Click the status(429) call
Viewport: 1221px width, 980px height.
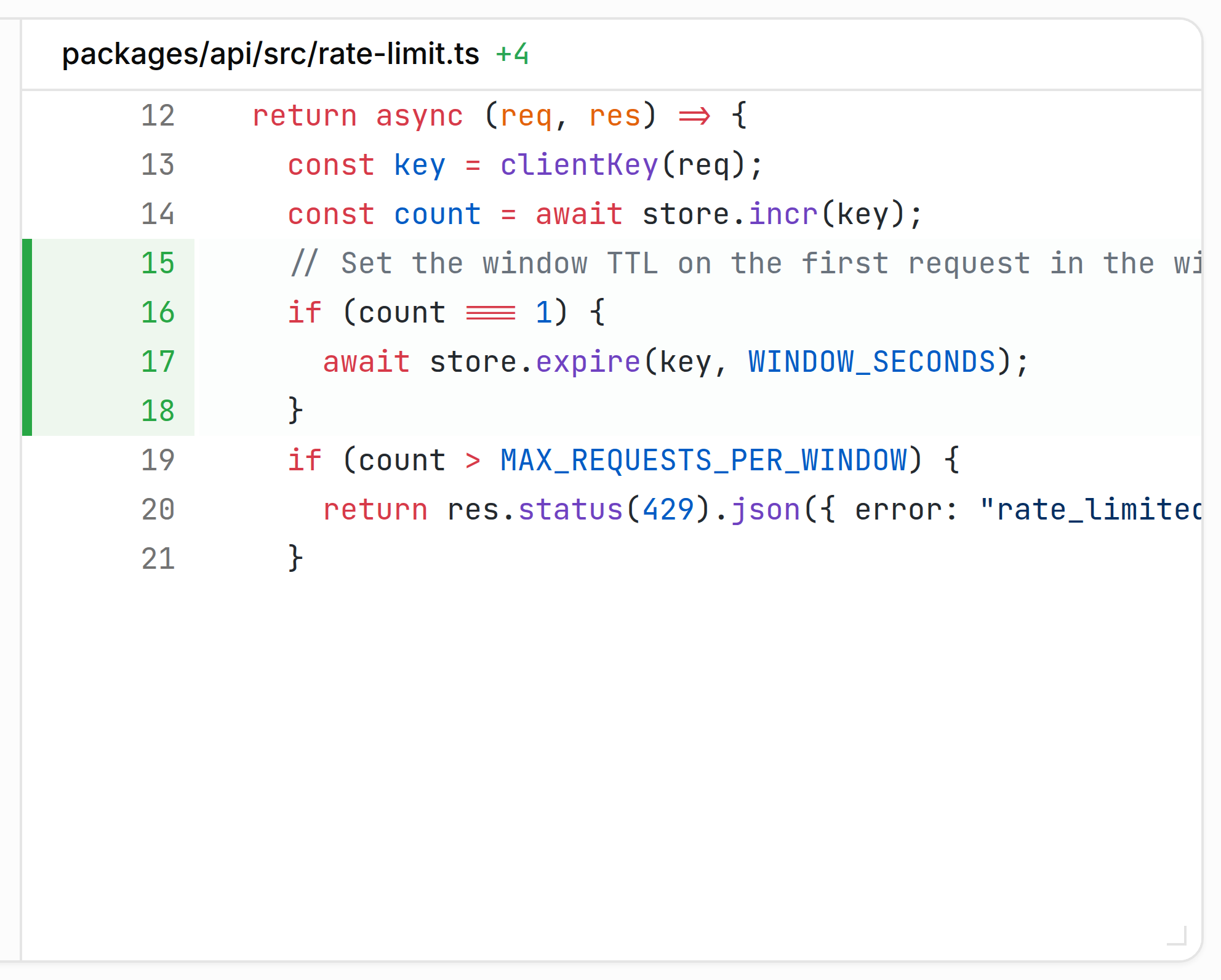click(x=614, y=510)
